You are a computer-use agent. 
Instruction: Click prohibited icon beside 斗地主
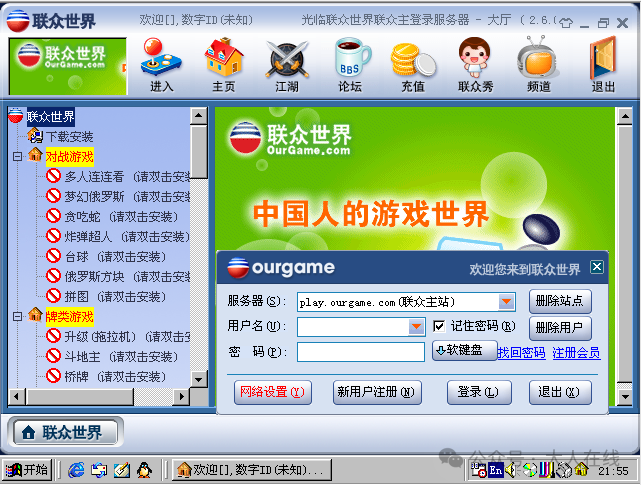(x=54, y=356)
